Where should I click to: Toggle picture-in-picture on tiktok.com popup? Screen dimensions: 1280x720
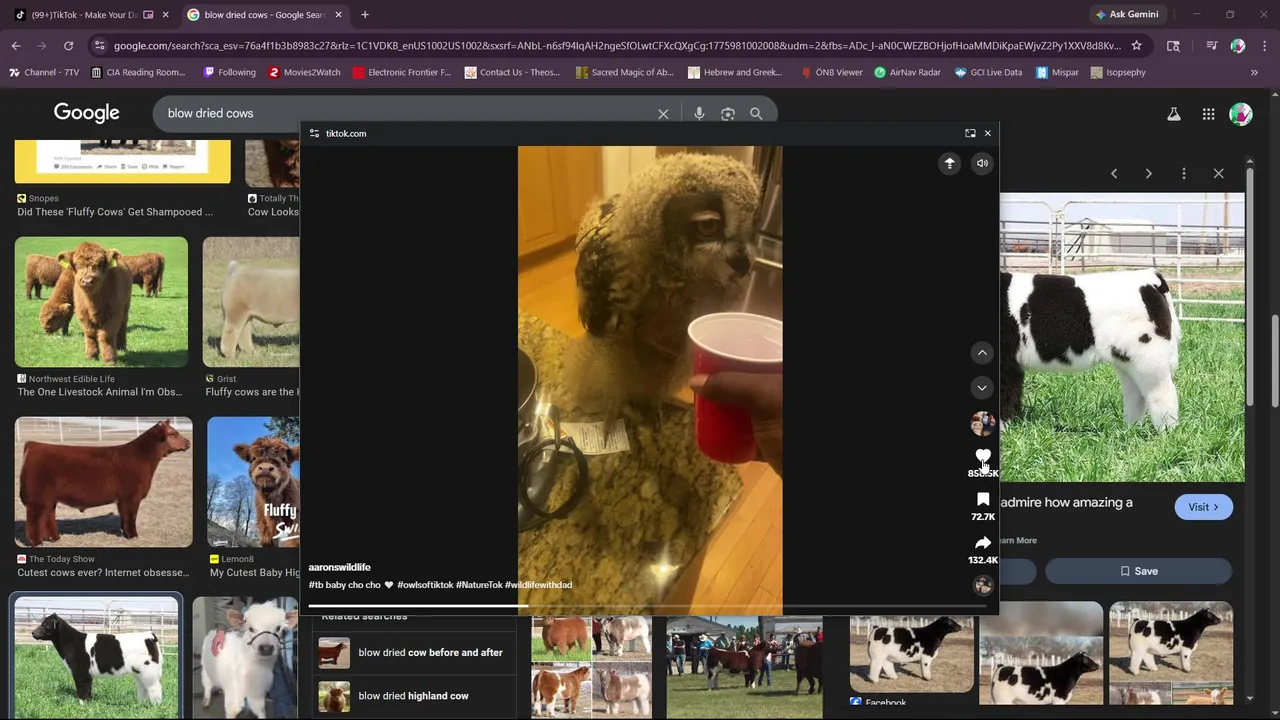pos(970,133)
